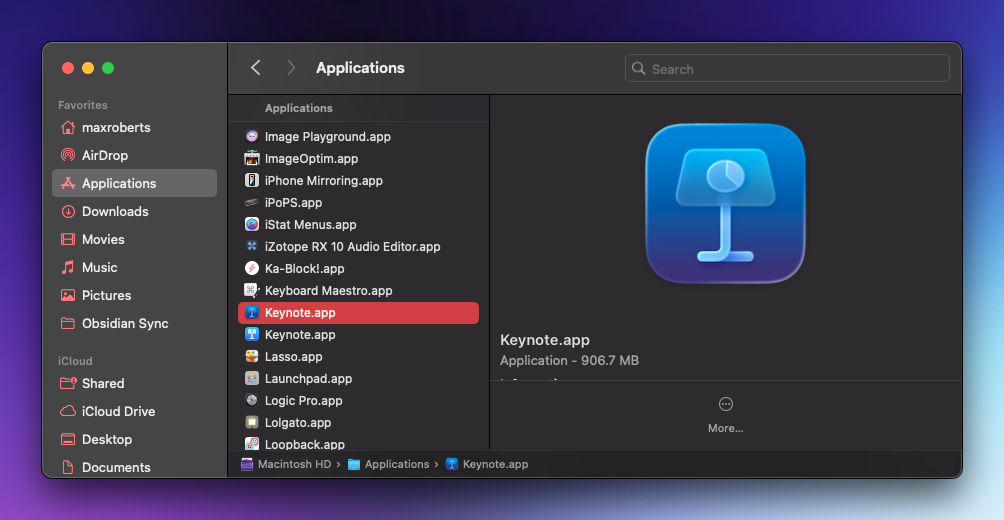
Task: Click the Lolgato app icon
Action: [x=252, y=422]
